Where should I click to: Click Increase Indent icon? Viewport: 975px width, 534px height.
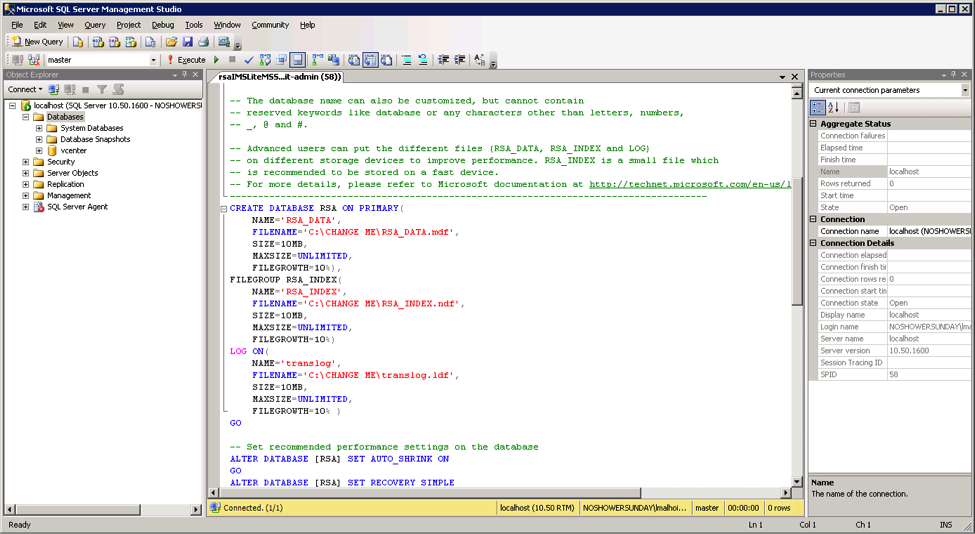(x=460, y=60)
